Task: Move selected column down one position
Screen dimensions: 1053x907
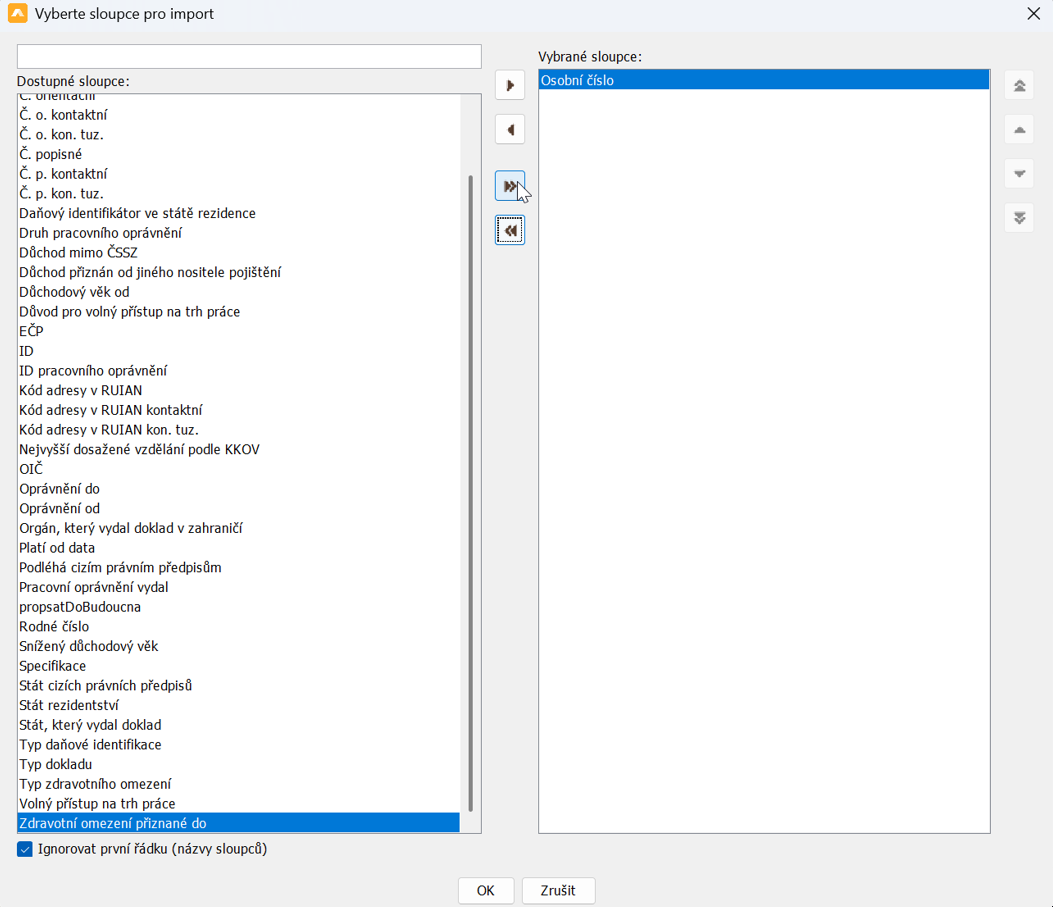Action: pos(1019,174)
